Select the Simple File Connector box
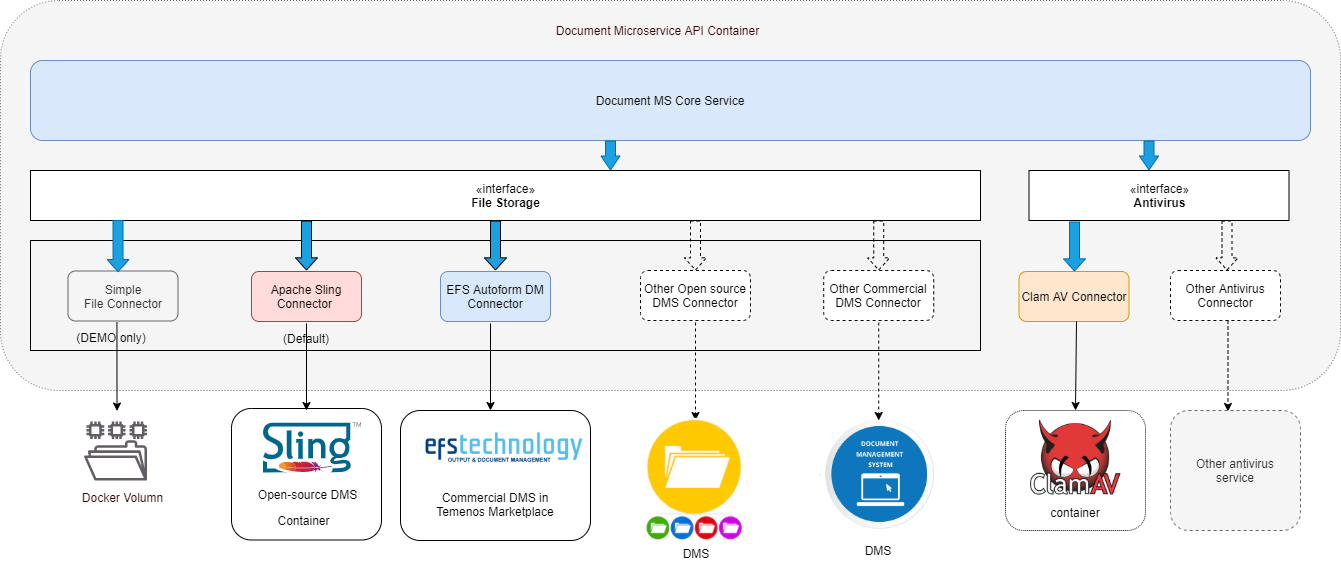1341x564 pixels. (x=123, y=296)
